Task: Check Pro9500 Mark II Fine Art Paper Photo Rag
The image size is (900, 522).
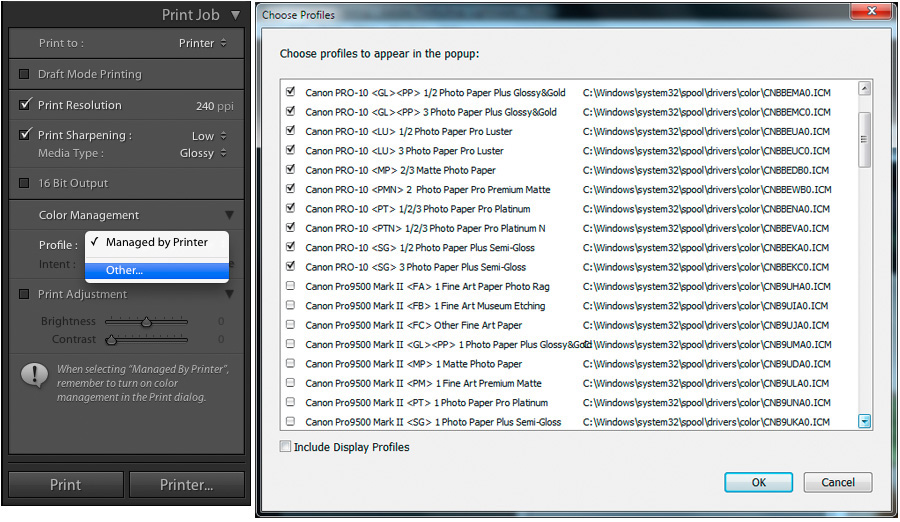Action: (x=290, y=285)
